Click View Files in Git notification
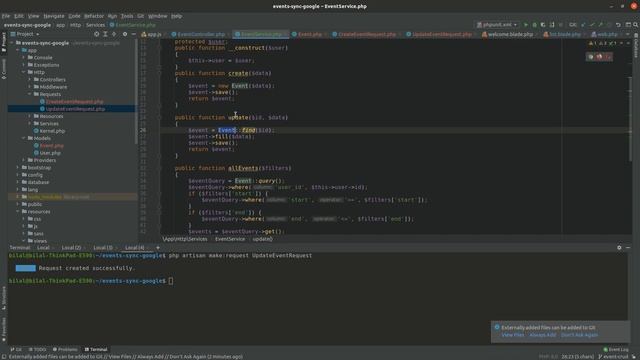This screenshot has width=640, height=360. coord(513,335)
